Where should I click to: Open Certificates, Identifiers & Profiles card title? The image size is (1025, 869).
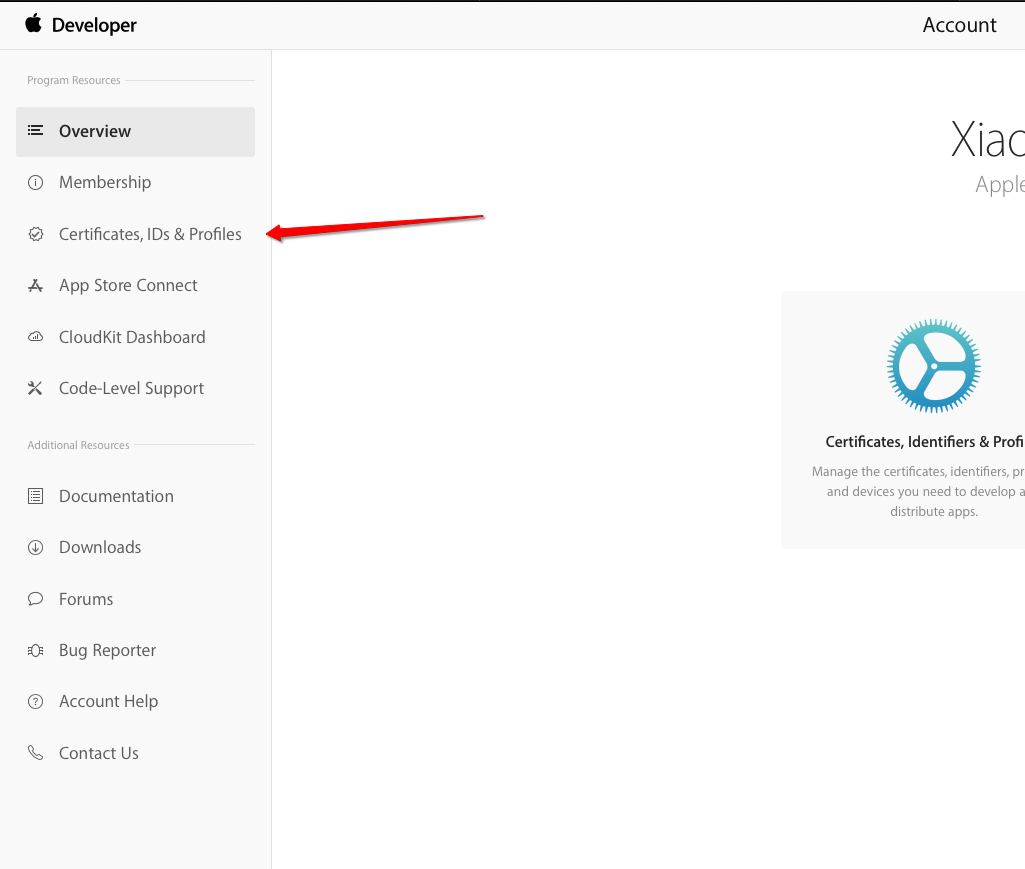(924, 442)
